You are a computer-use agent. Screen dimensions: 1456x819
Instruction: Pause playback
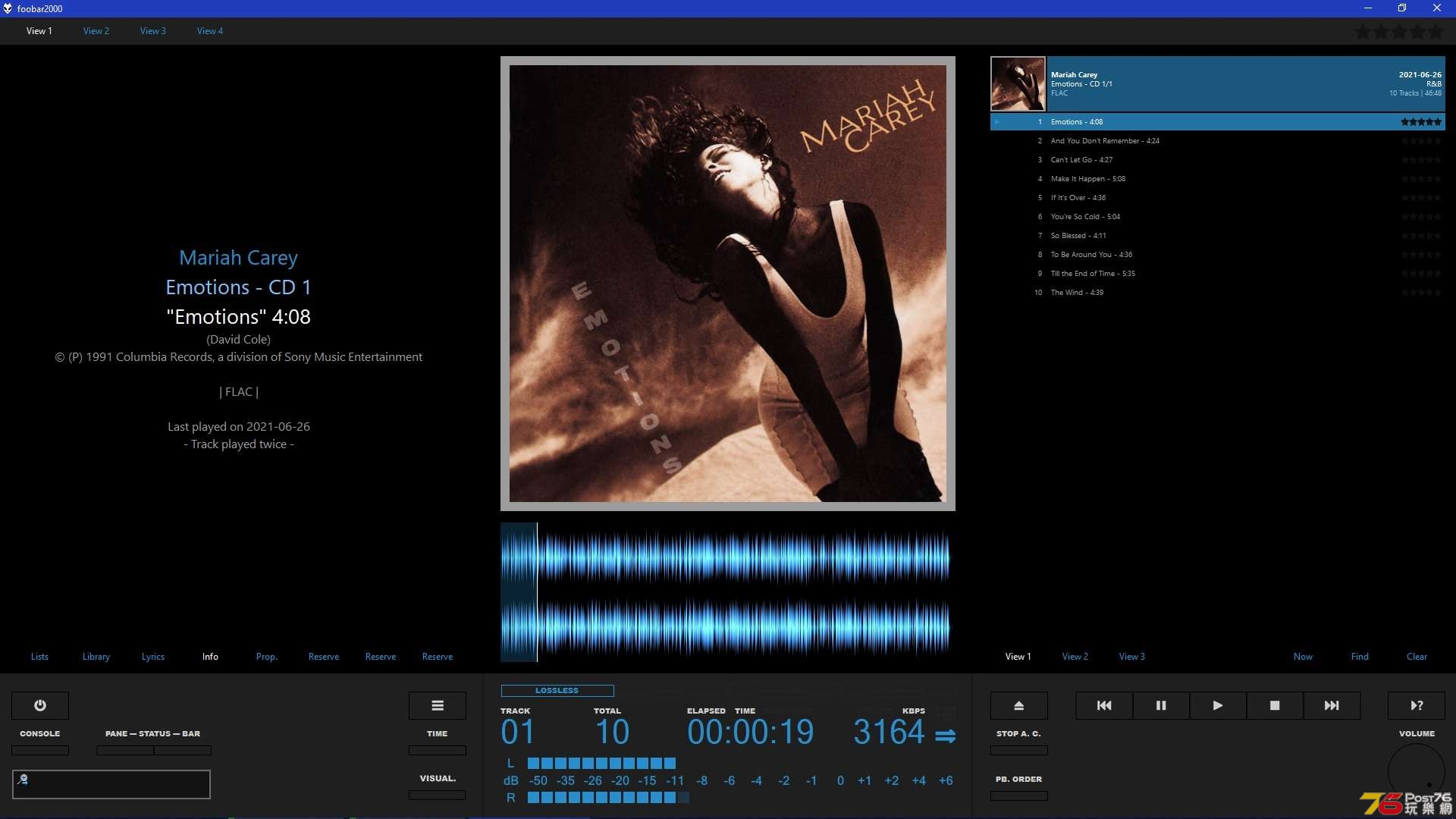click(1161, 705)
